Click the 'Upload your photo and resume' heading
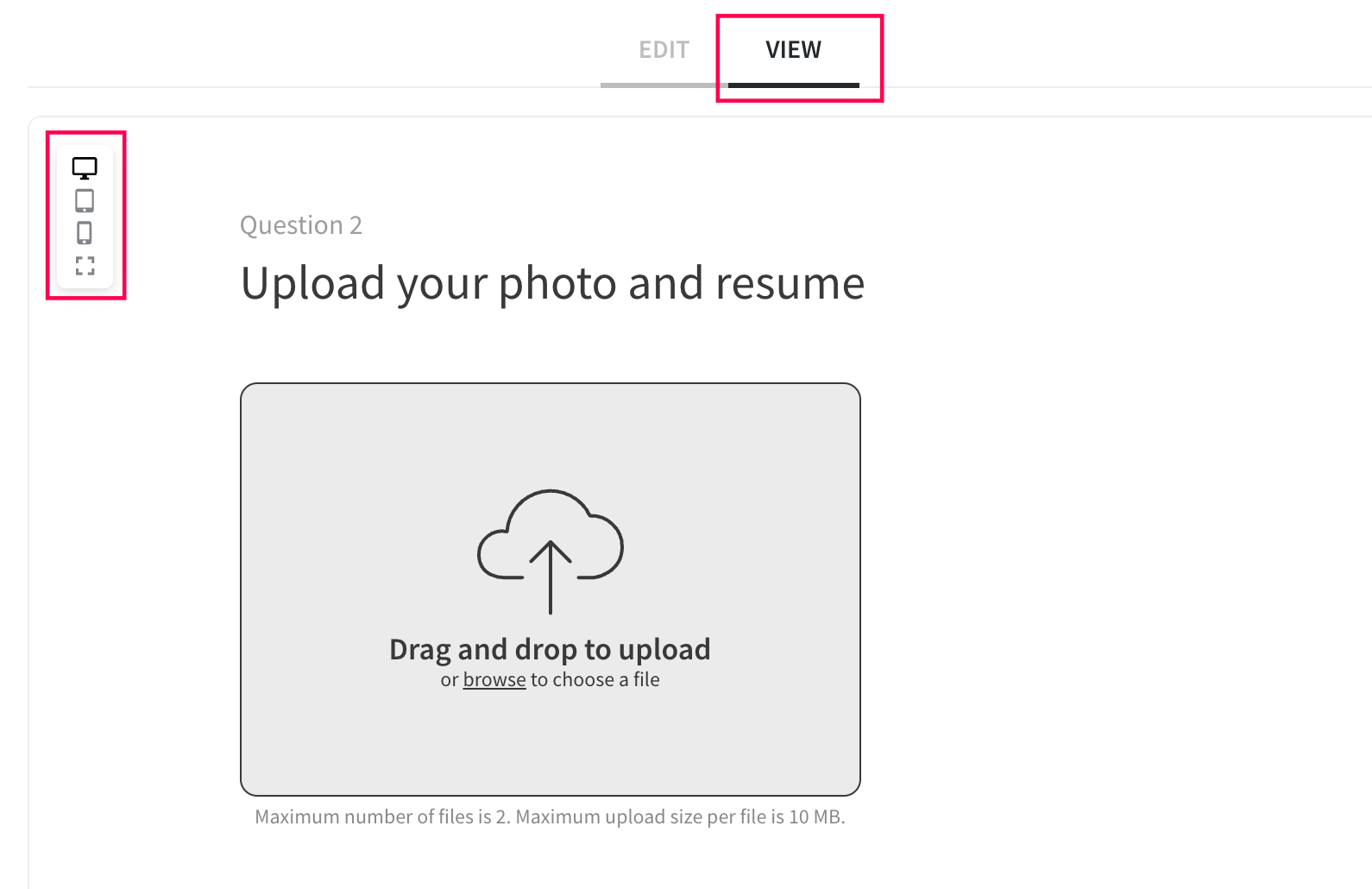Viewport: 1372px width, 889px height. coord(552,283)
